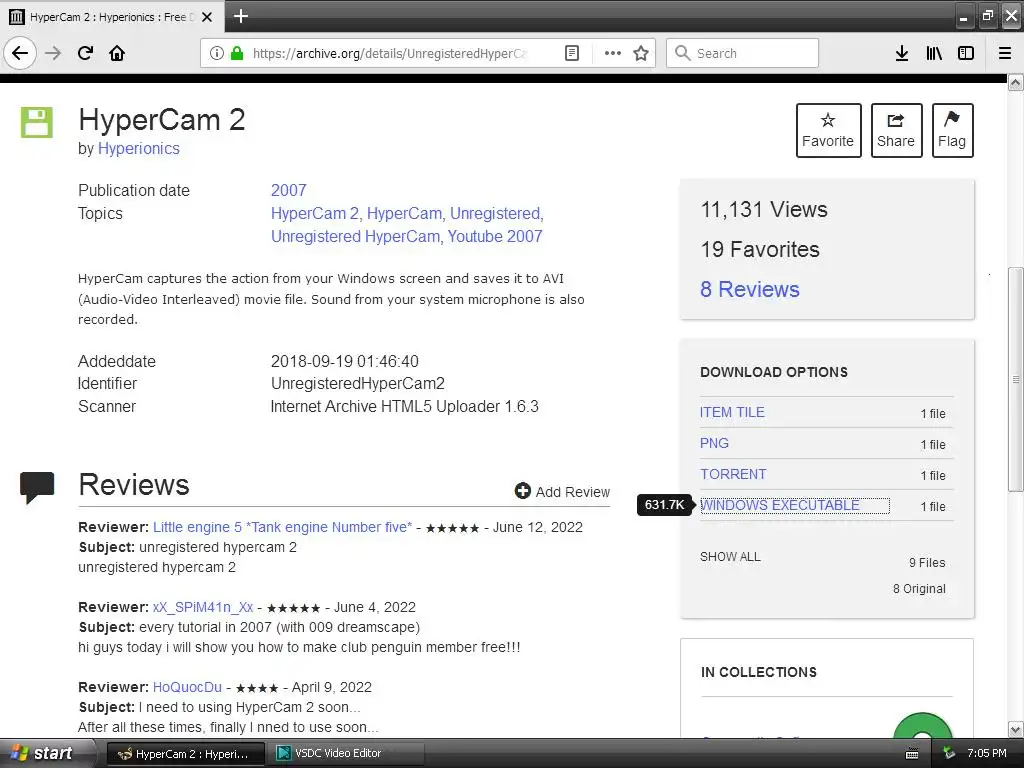Open the 2007 publication date link
This screenshot has width=1024, height=768.
(x=289, y=190)
